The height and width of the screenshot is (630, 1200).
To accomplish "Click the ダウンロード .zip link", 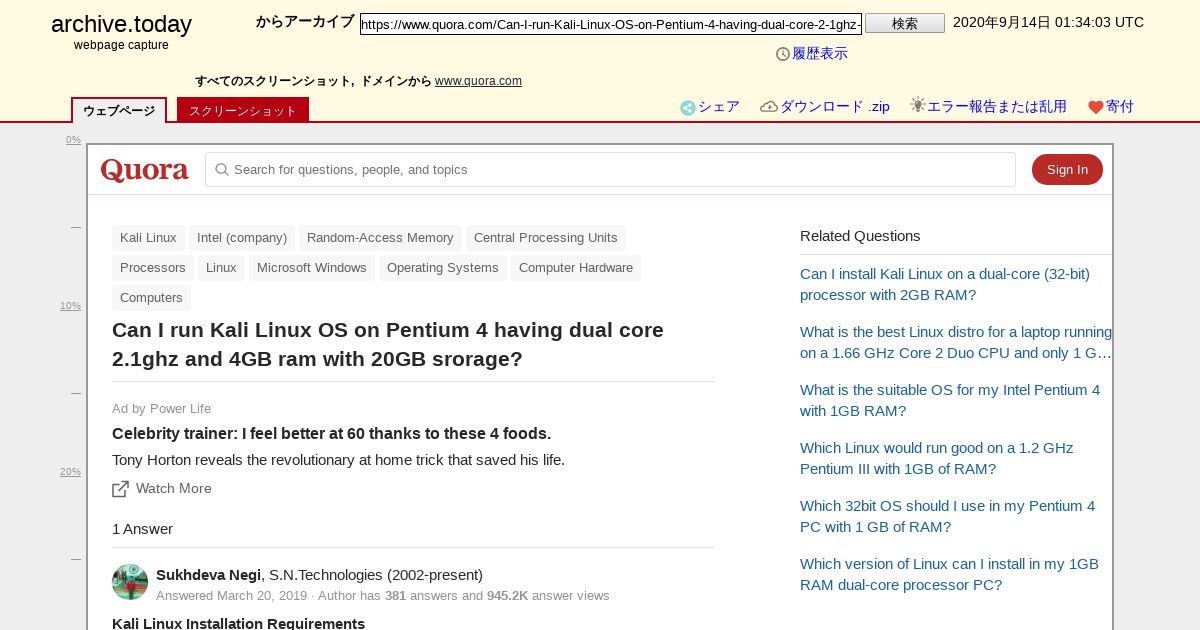I will point(835,107).
